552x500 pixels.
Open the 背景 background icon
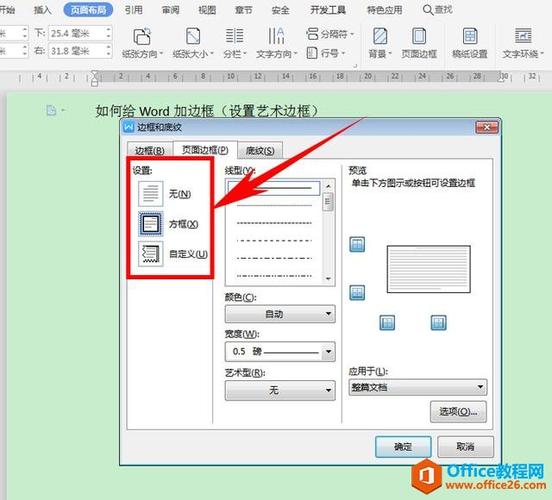click(380, 43)
